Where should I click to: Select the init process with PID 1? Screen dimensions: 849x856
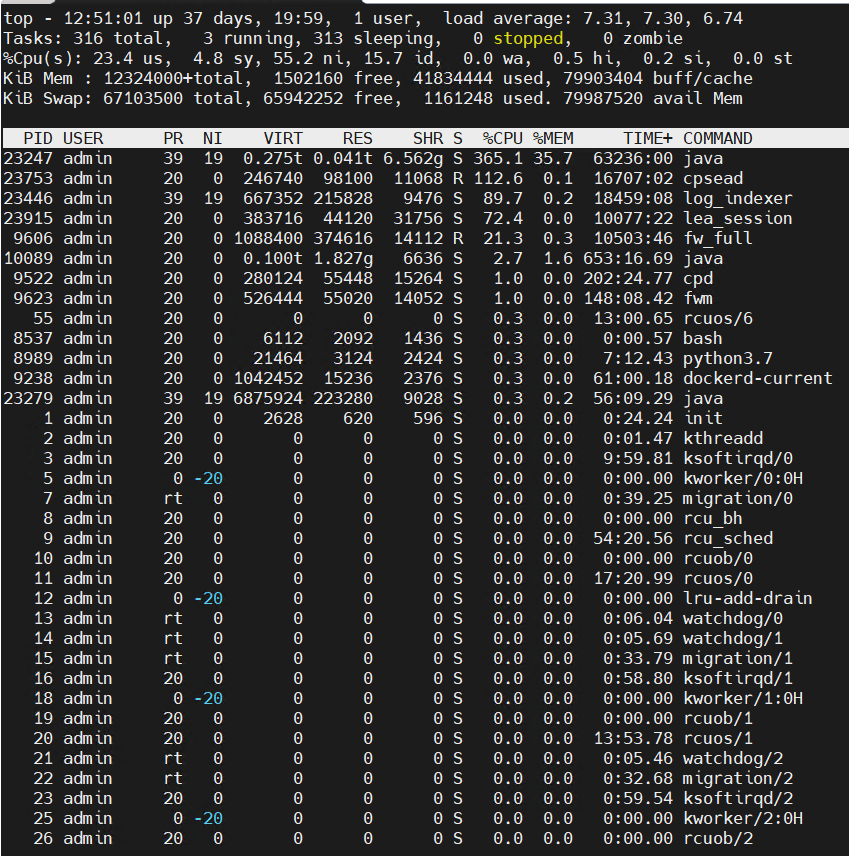[400, 418]
